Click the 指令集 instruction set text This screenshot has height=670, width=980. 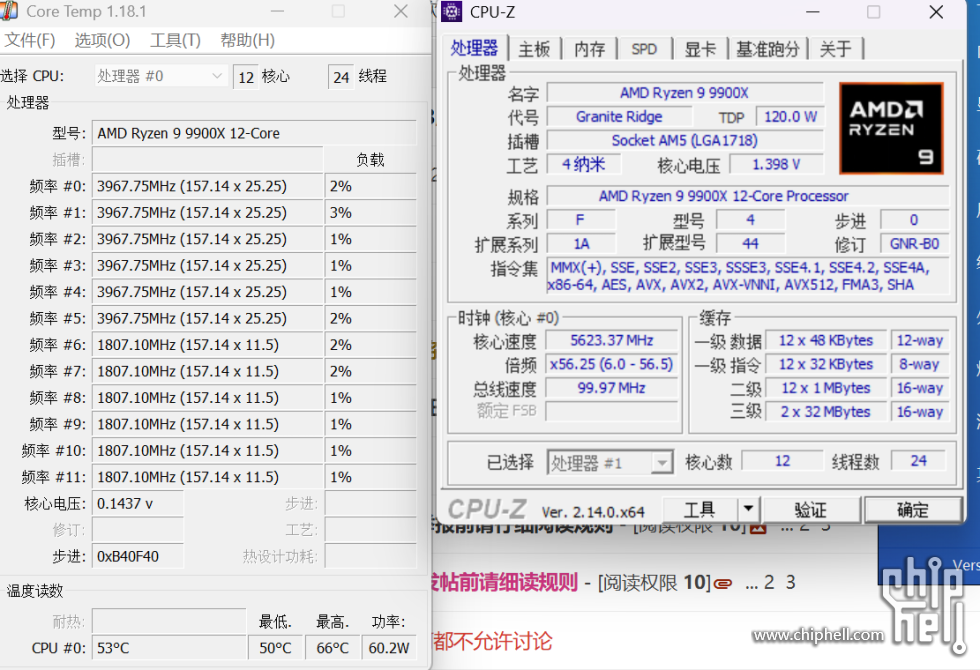coord(748,276)
